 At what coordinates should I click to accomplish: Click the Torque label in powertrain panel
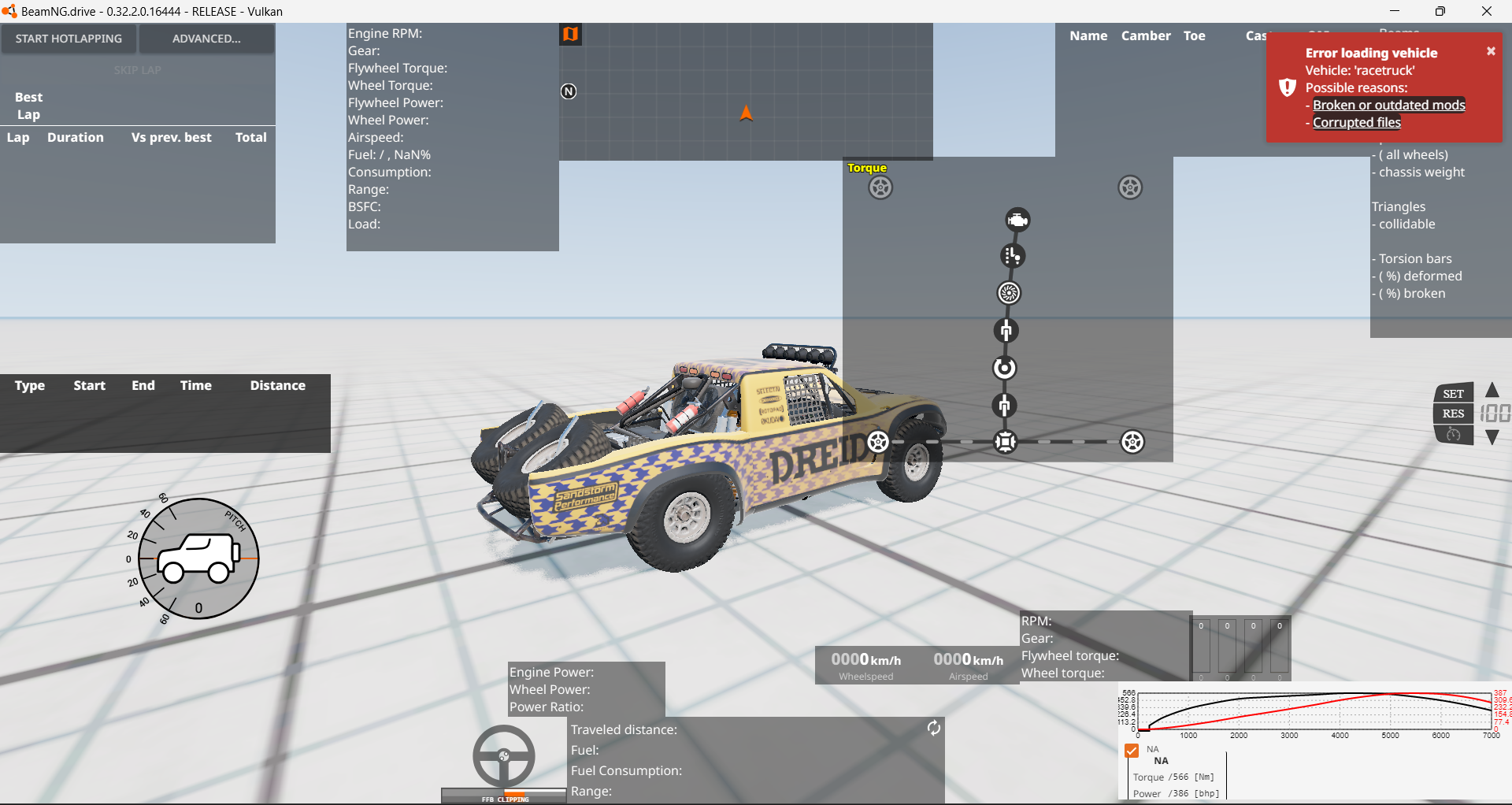pos(867,168)
